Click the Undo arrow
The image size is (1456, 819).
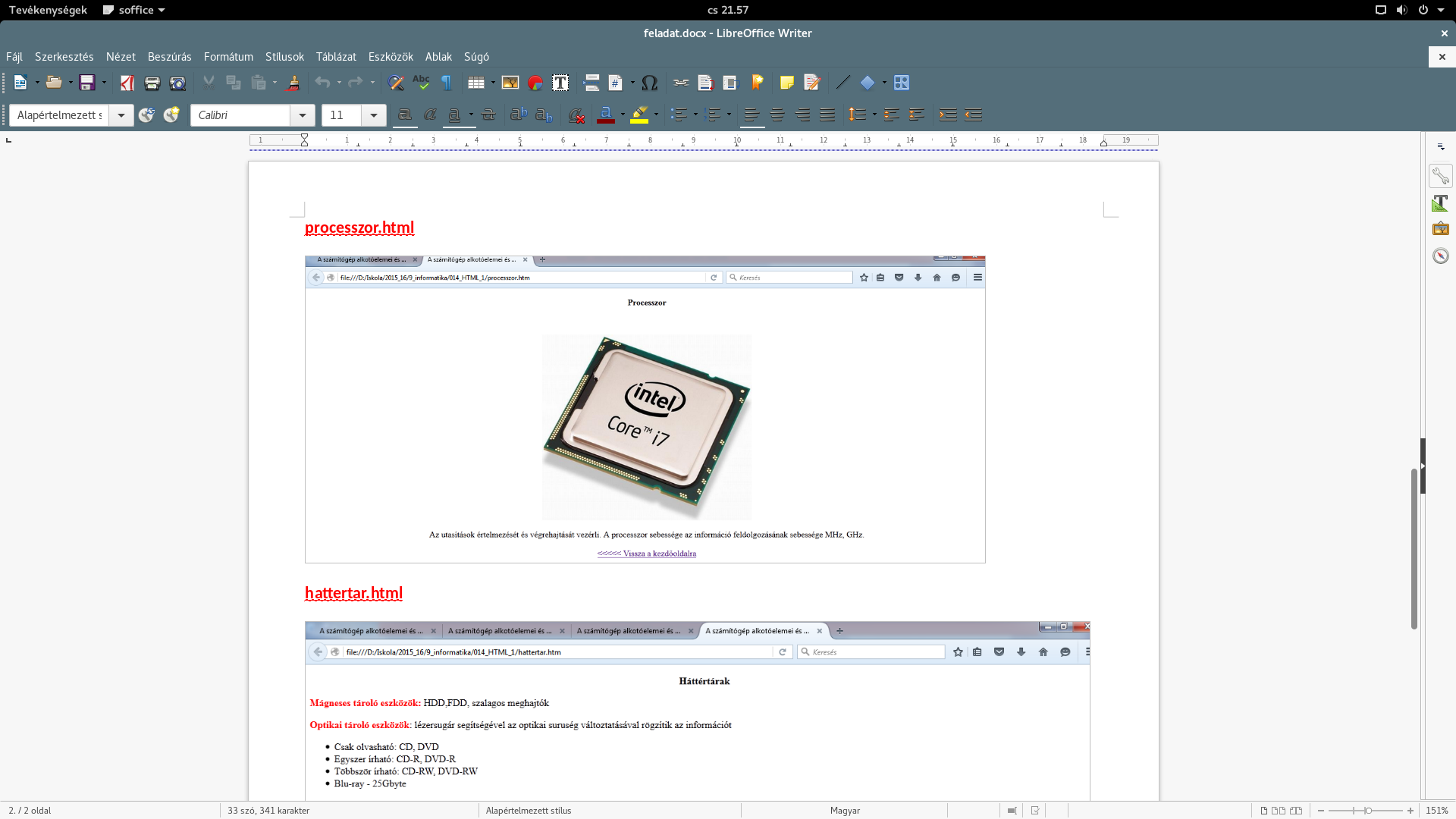[322, 83]
